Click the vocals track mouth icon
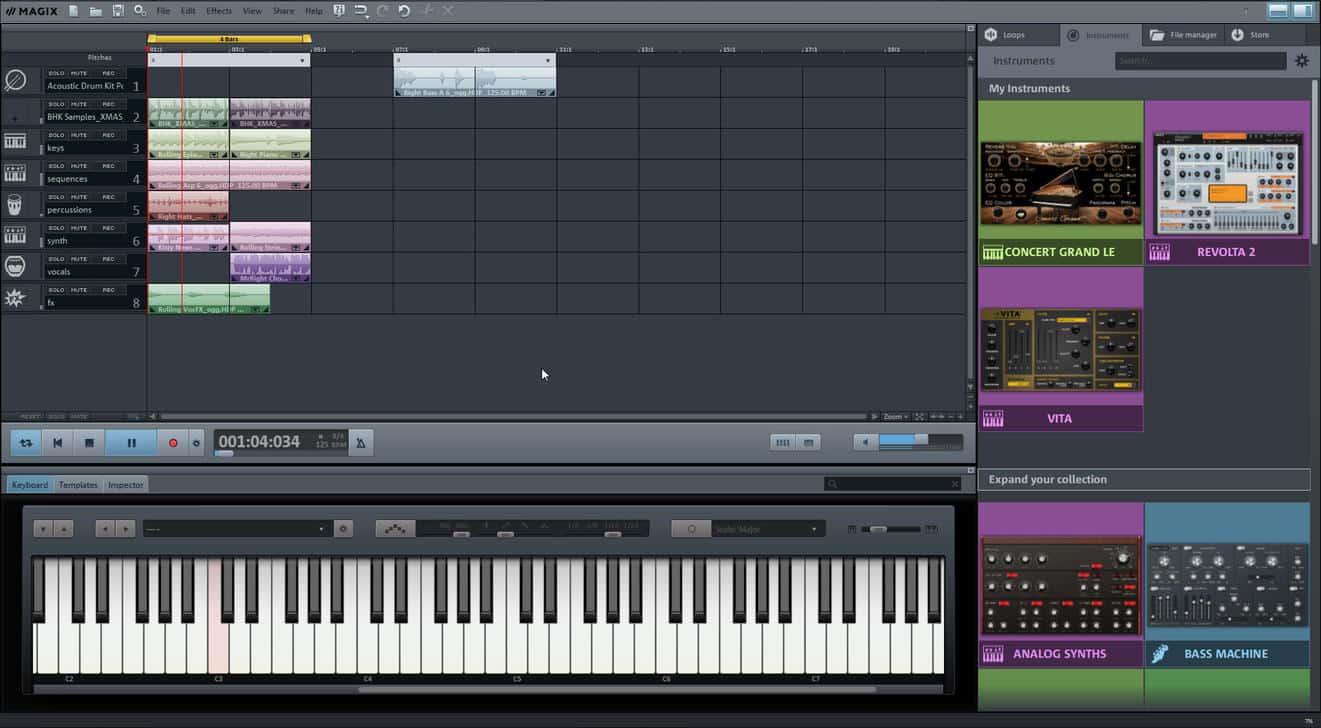The width and height of the screenshot is (1321, 728). [15, 267]
